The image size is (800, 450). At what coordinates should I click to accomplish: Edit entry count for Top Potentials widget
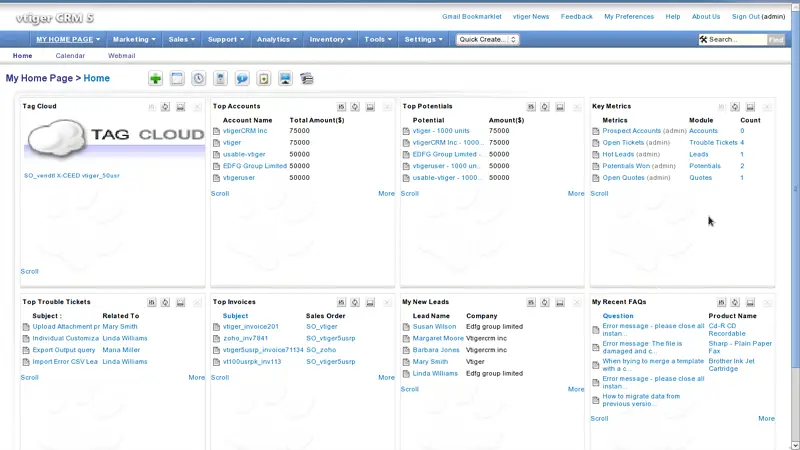531,107
